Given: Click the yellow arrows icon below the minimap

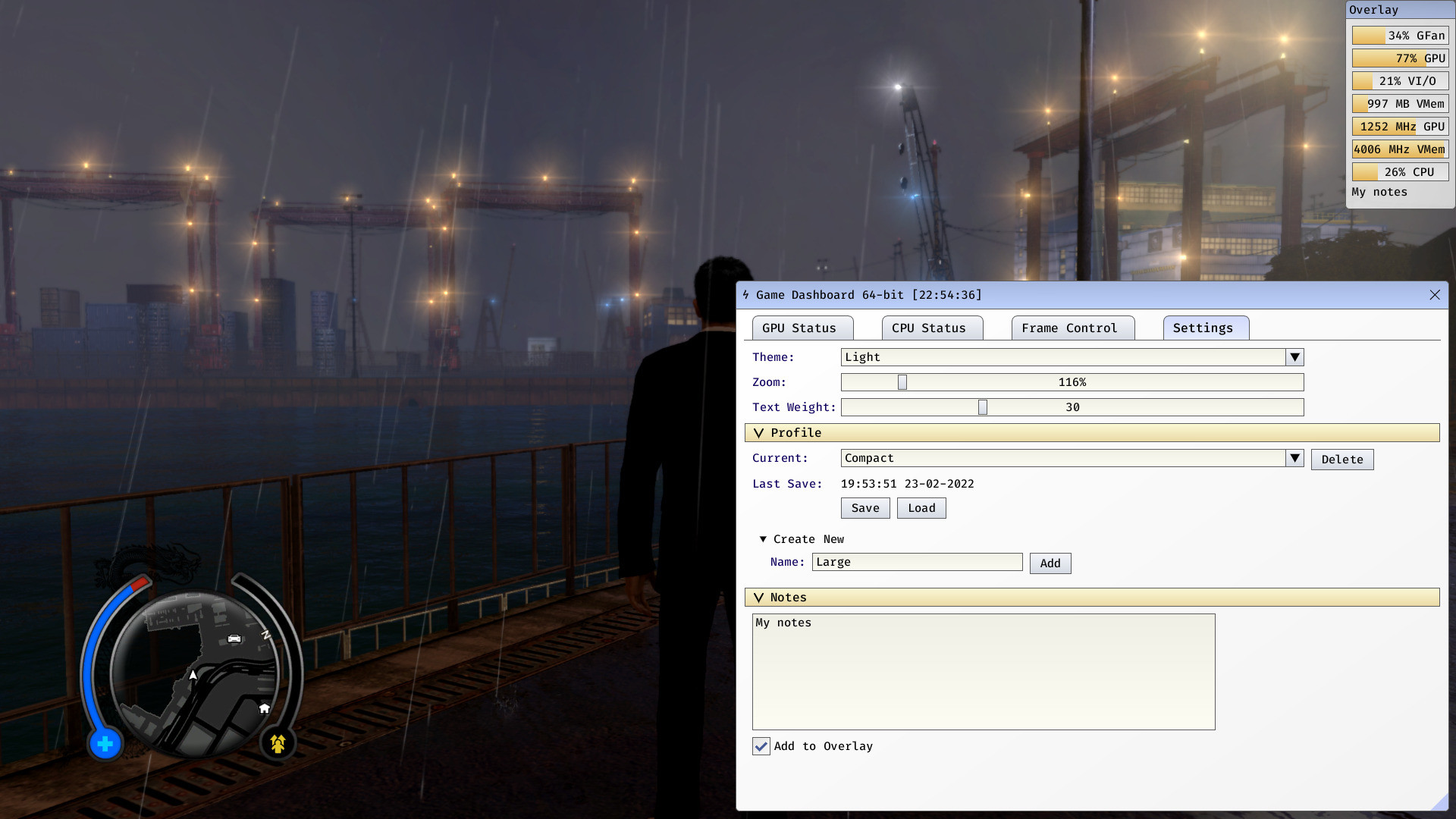Looking at the screenshot, I should (277, 744).
